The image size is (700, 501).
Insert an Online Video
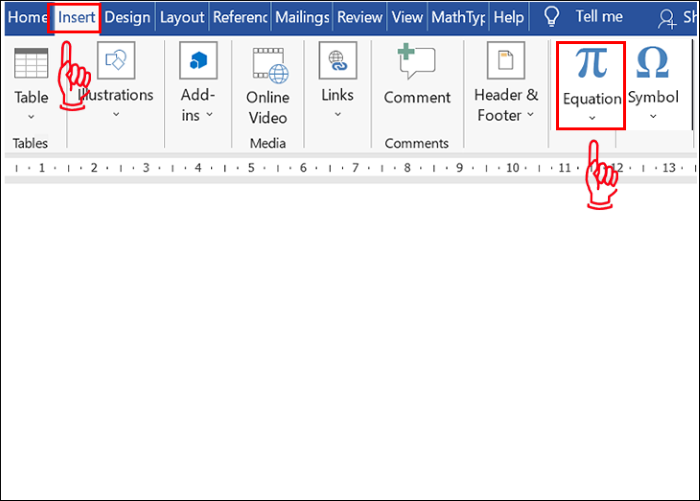pos(267,67)
